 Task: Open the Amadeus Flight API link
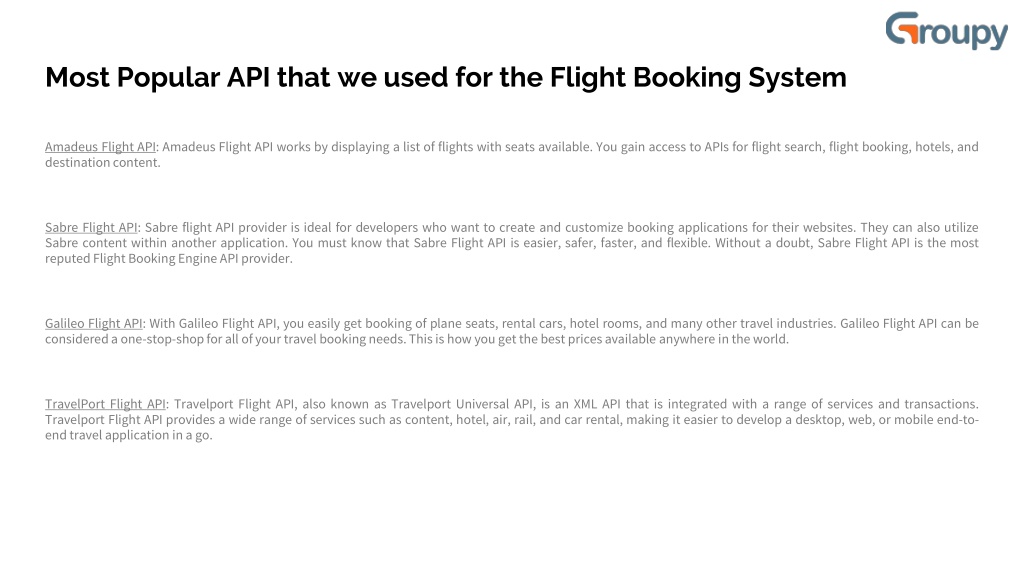(101, 147)
